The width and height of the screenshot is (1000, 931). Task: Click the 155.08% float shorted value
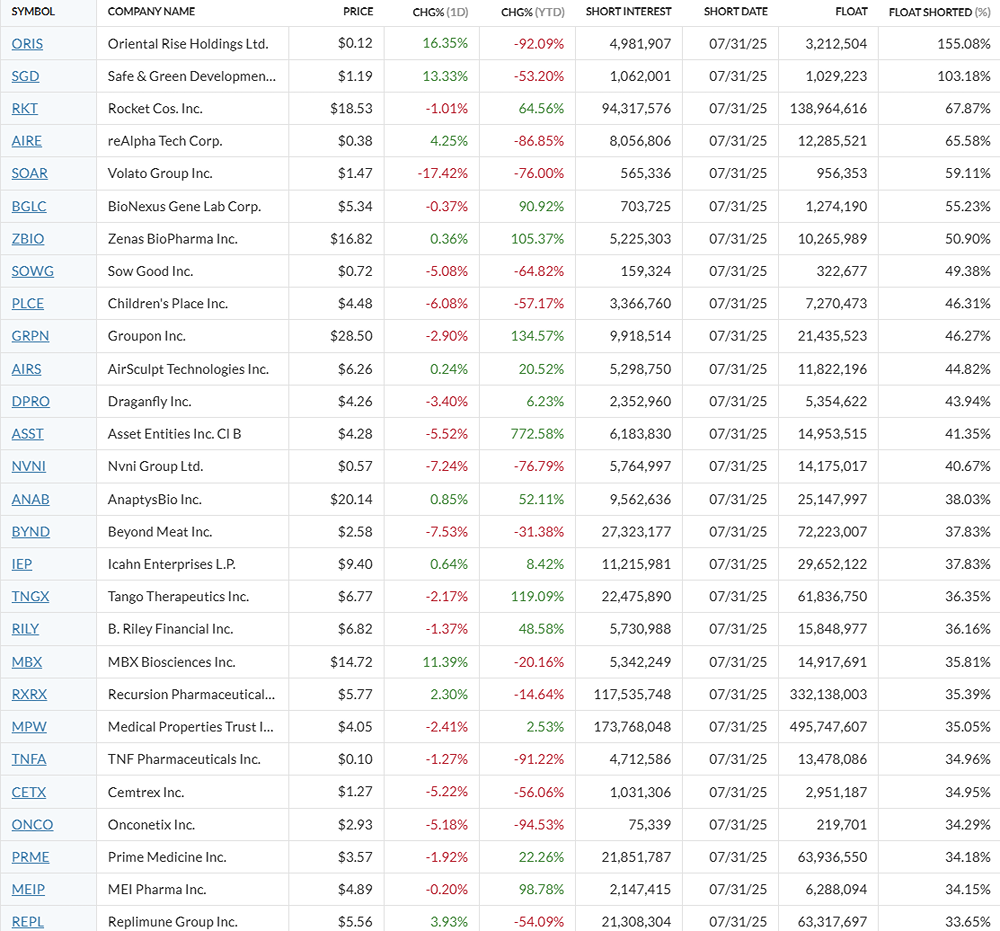coord(964,44)
